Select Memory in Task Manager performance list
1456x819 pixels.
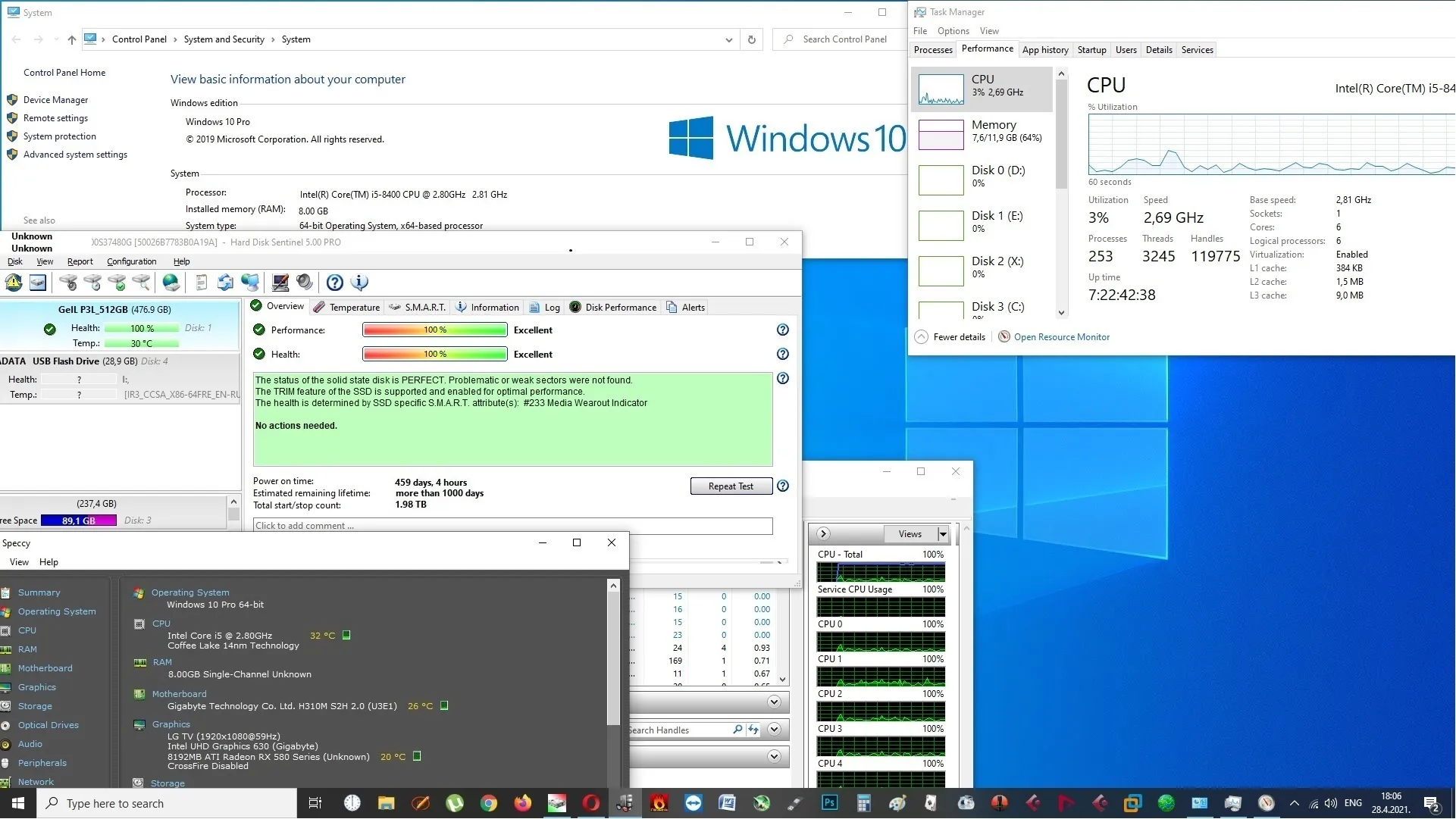[x=982, y=135]
